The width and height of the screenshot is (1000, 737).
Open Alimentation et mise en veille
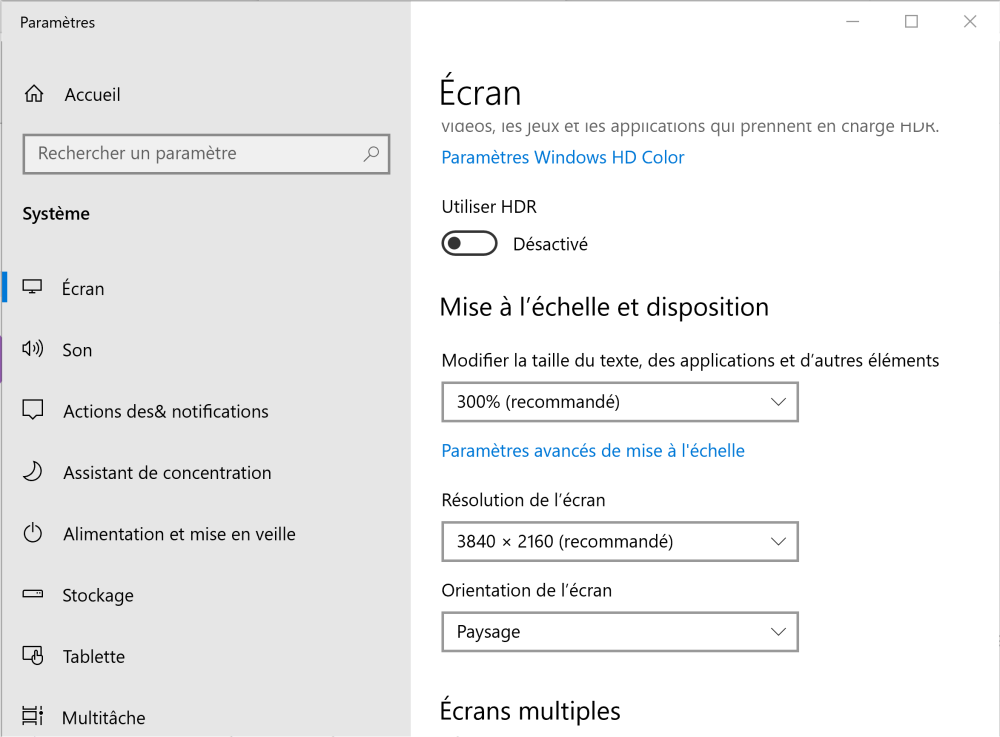pyautogui.click(x=179, y=534)
